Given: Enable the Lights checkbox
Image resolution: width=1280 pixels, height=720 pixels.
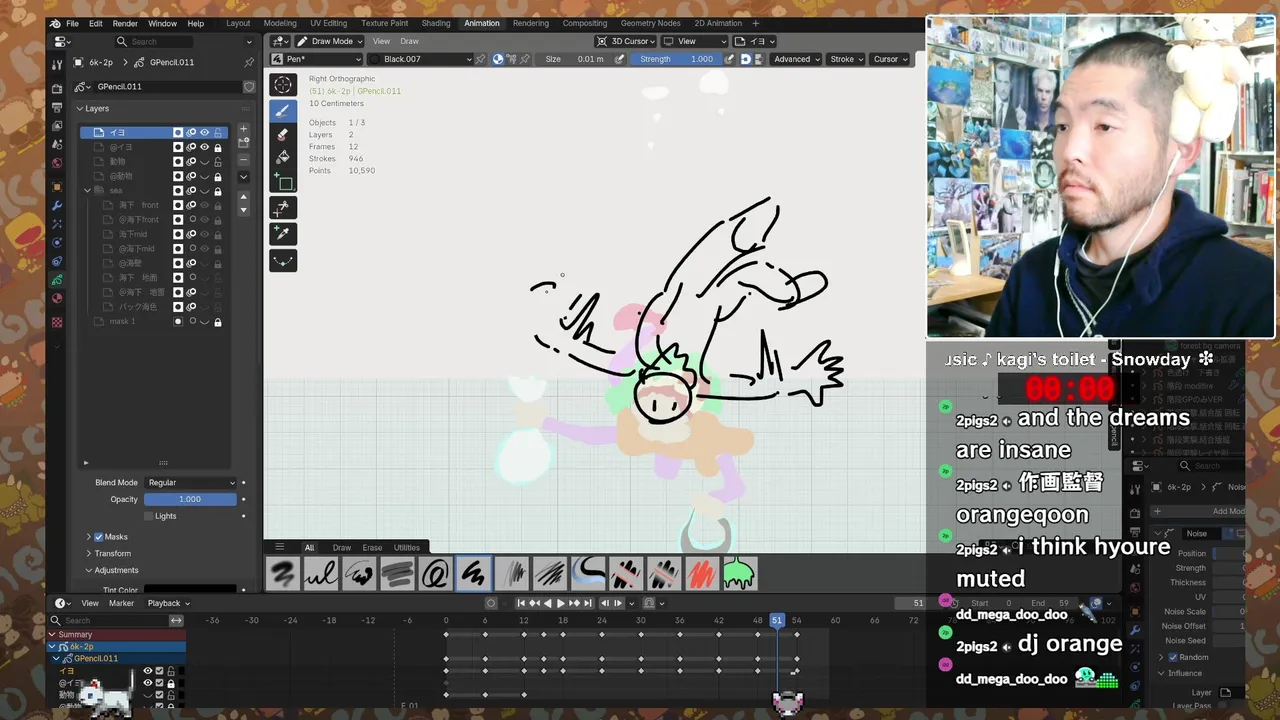Looking at the screenshot, I should [x=149, y=516].
